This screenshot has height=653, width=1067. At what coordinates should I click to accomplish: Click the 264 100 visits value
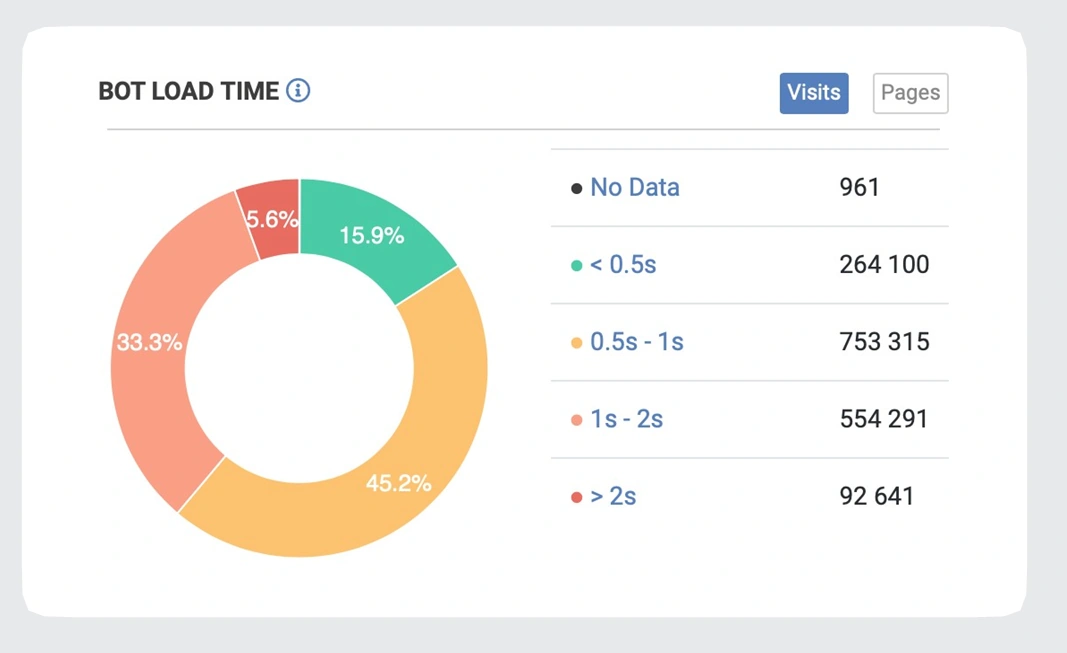[884, 265]
